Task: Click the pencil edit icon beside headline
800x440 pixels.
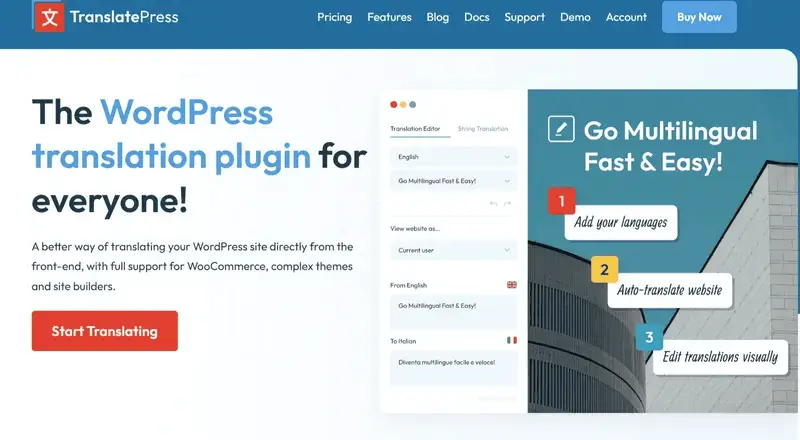Action: coord(561,129)
